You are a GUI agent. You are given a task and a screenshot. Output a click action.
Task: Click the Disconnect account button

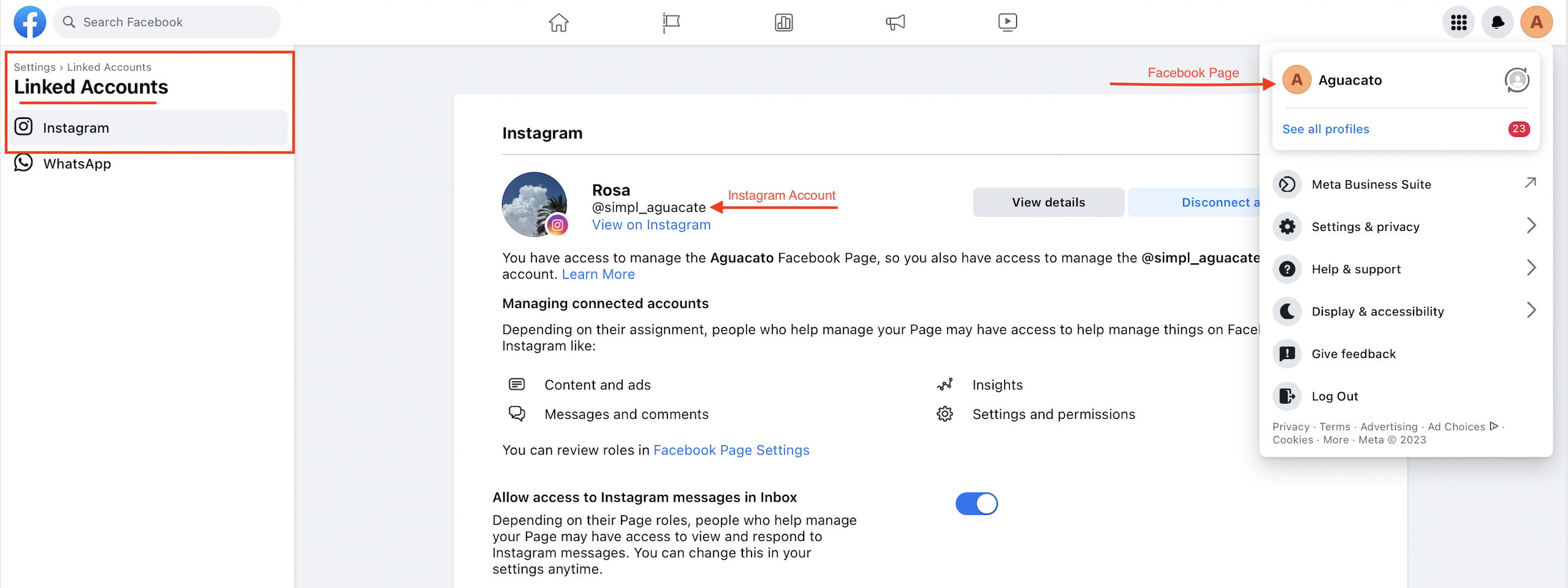pos(1193,202)
